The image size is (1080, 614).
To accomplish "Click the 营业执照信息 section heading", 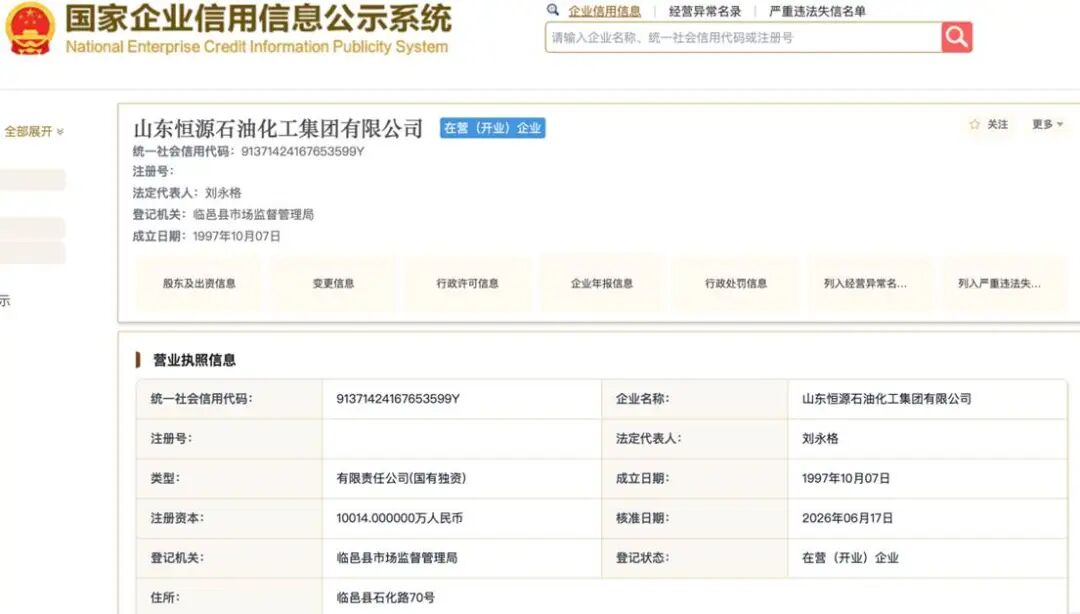I will click(x=194, y=360).
